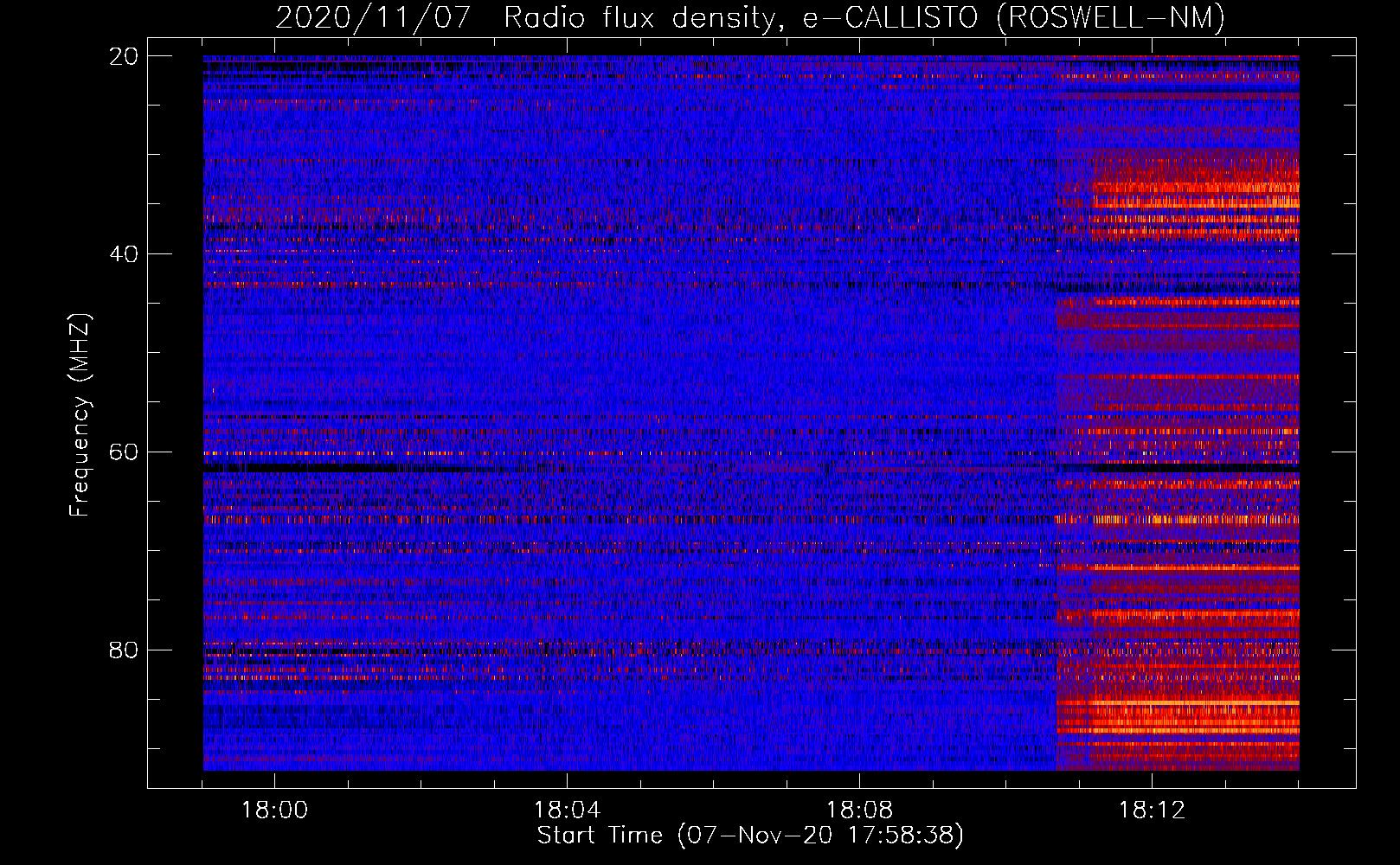Image resolution: width=1400 pixels, height=865 pixels.
Task: Click the date '2020/11/07' in the title
Action: [374, 17]
